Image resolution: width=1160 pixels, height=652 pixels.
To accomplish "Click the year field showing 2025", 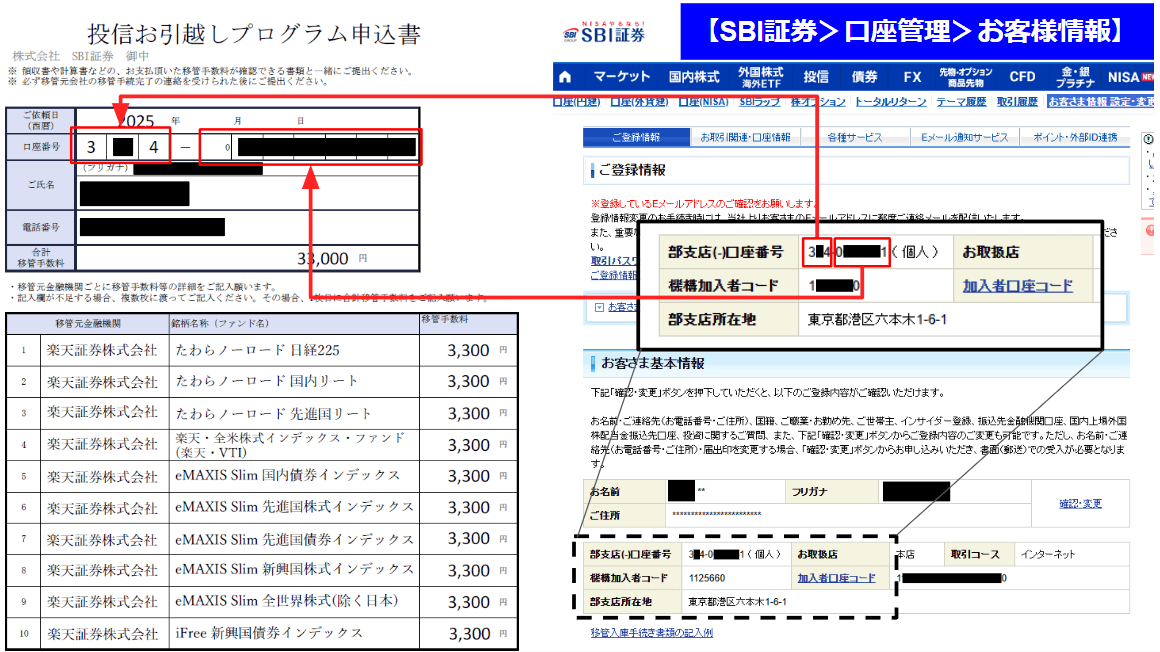I will [x=137, y=121].
